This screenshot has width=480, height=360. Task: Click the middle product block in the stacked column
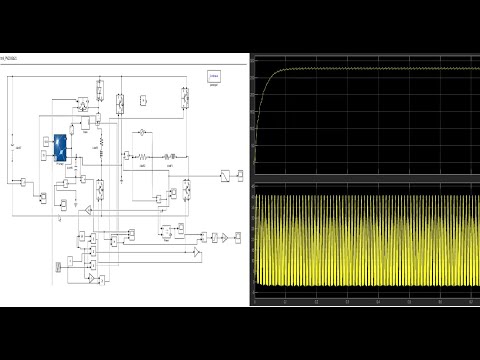(94, 252)
